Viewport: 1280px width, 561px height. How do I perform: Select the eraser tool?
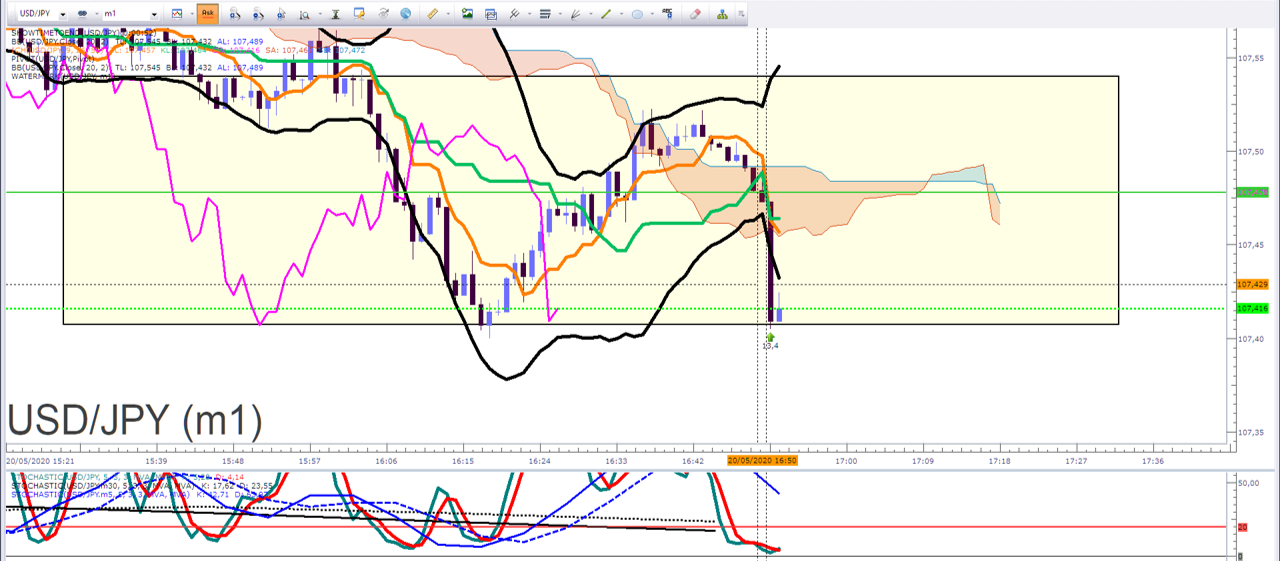coord(696,14)
